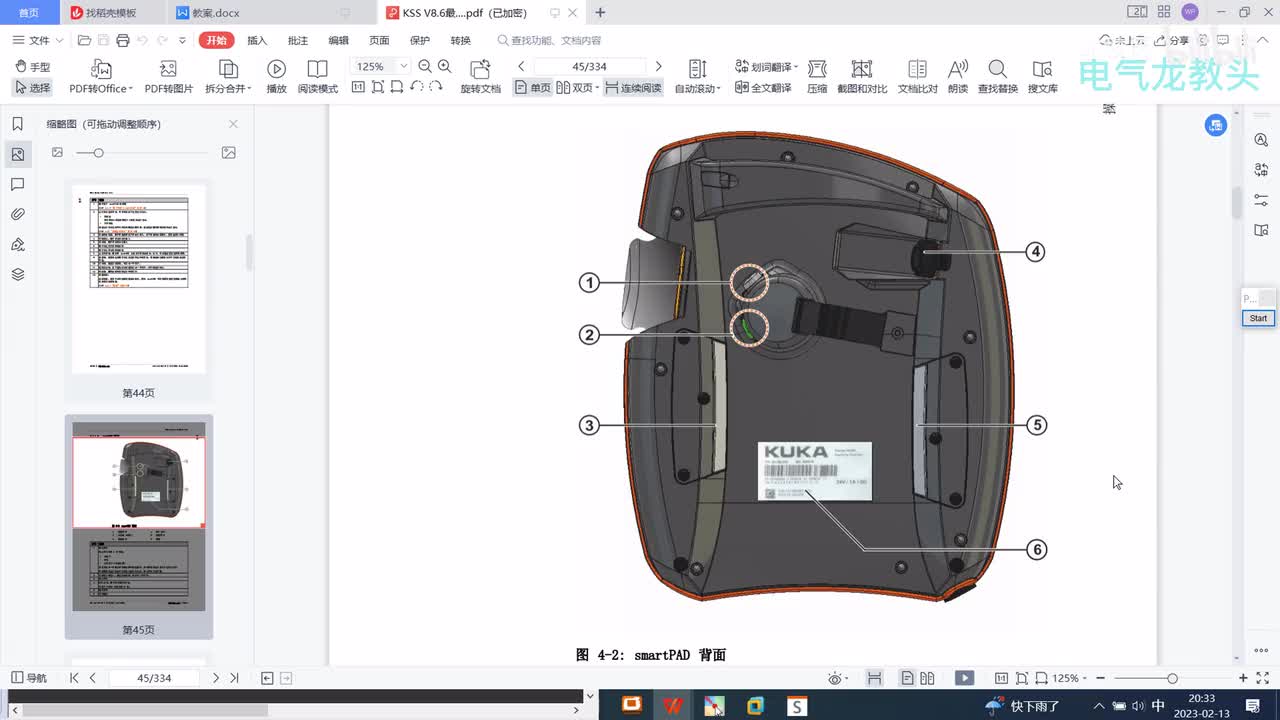Open the 压缩 compress tool
This screenshot has height=720, width=1280.
[x=817, y=69]
